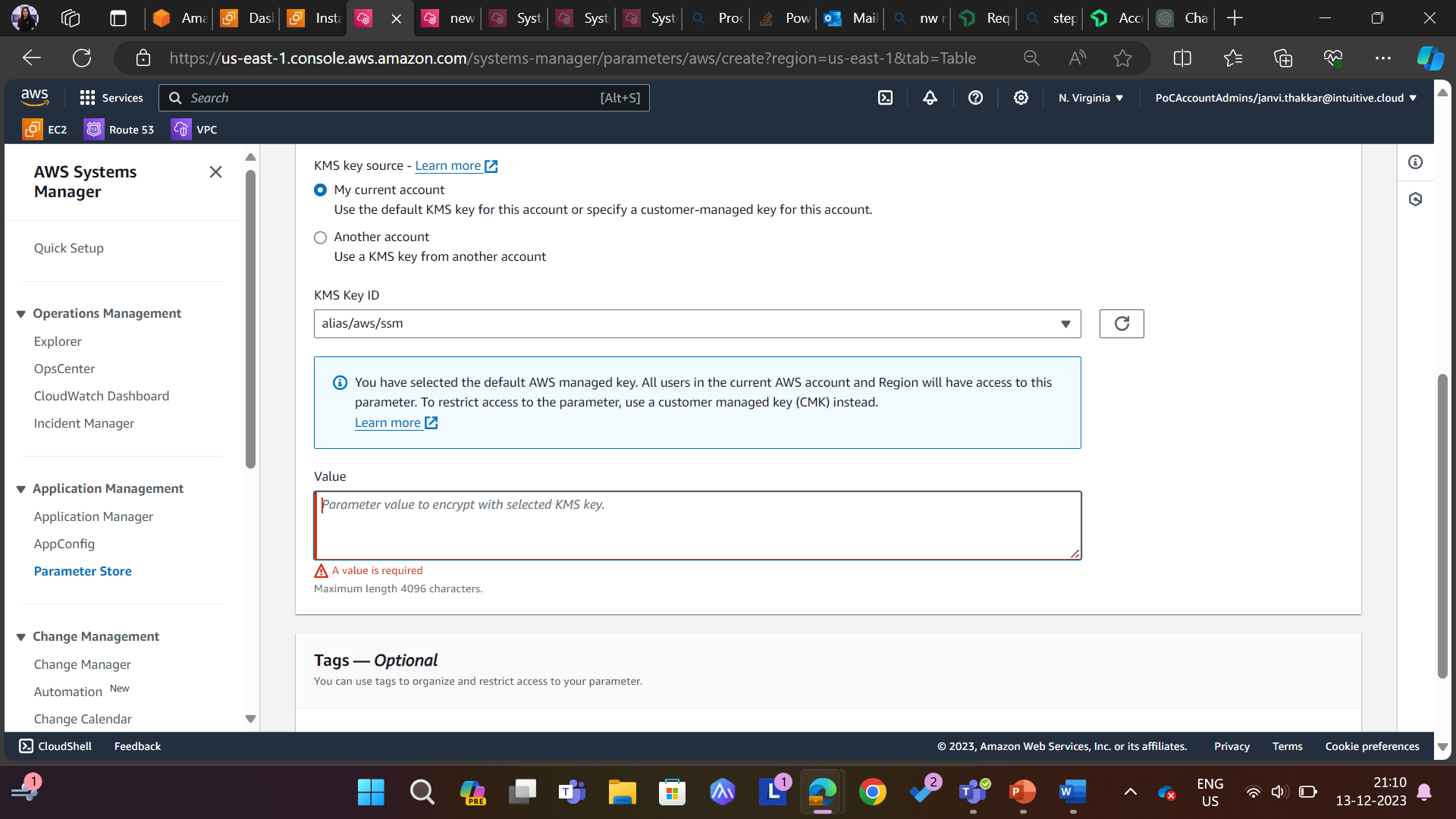Click inside the parameter Value text area
The image size is (1456, 819).
(x=696, y=526)
